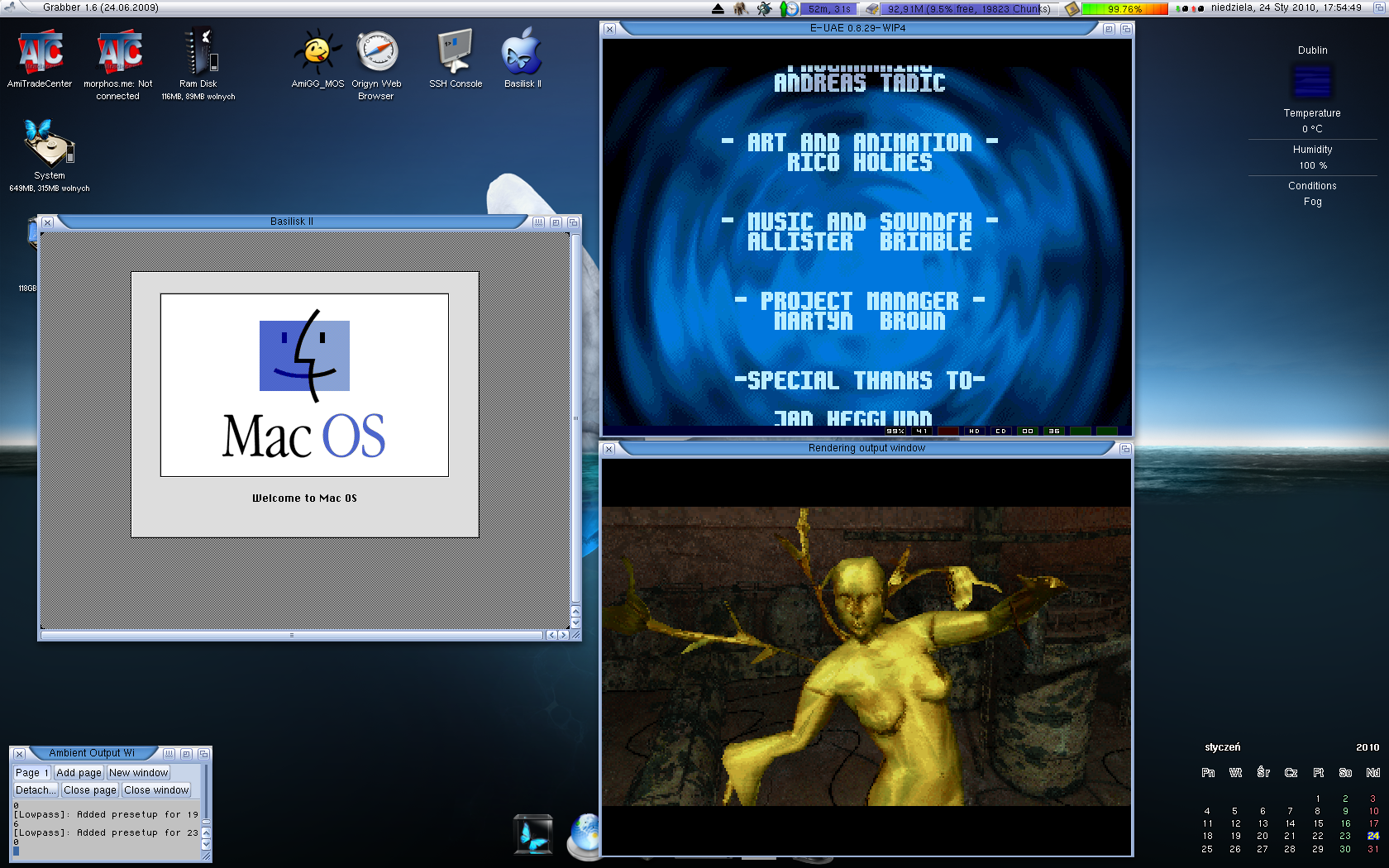
Task: Click the Dublin label in the weather widget
Action: (x=1312, y=50)
